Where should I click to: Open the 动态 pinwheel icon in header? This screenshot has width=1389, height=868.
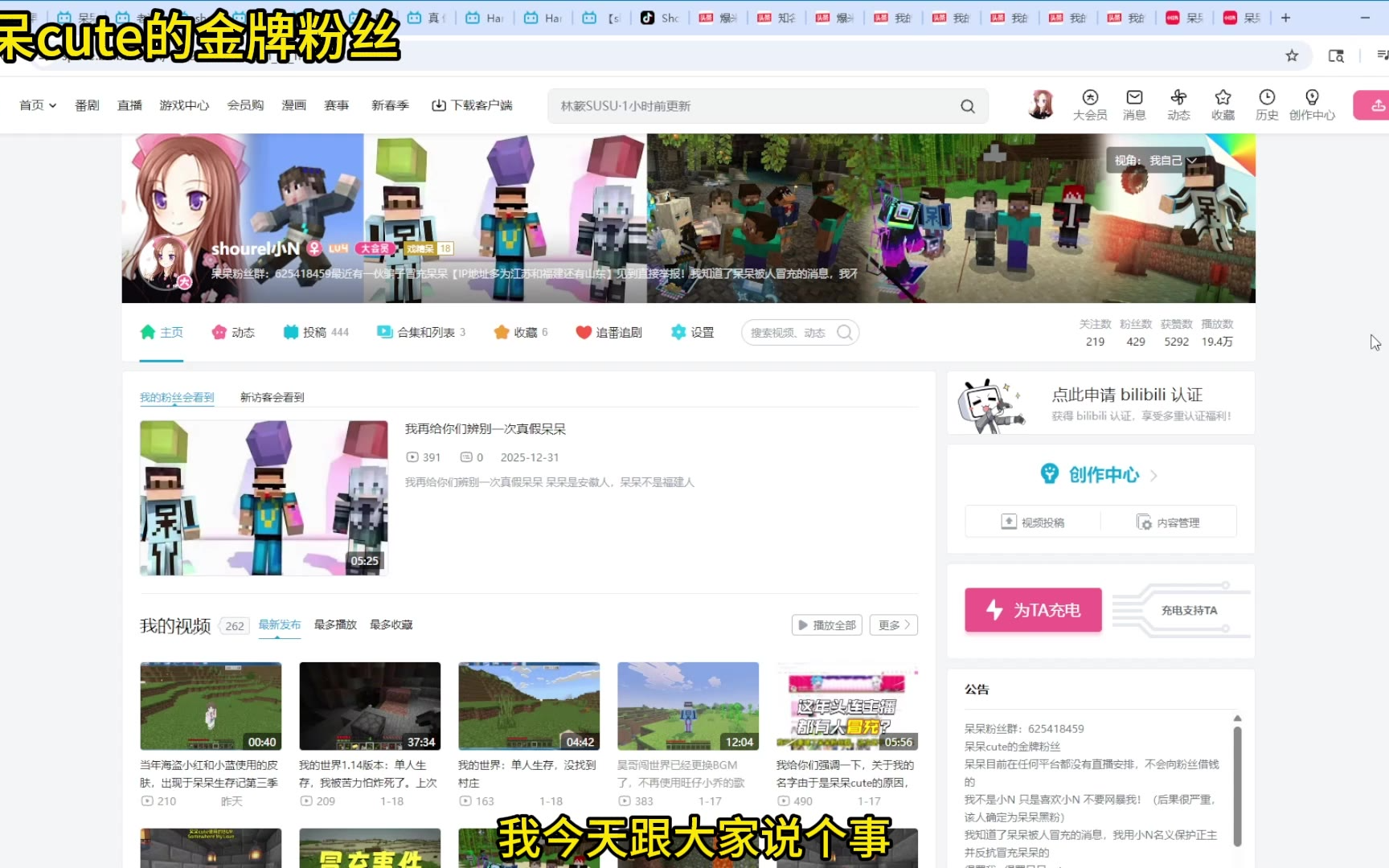(1178, 105)
